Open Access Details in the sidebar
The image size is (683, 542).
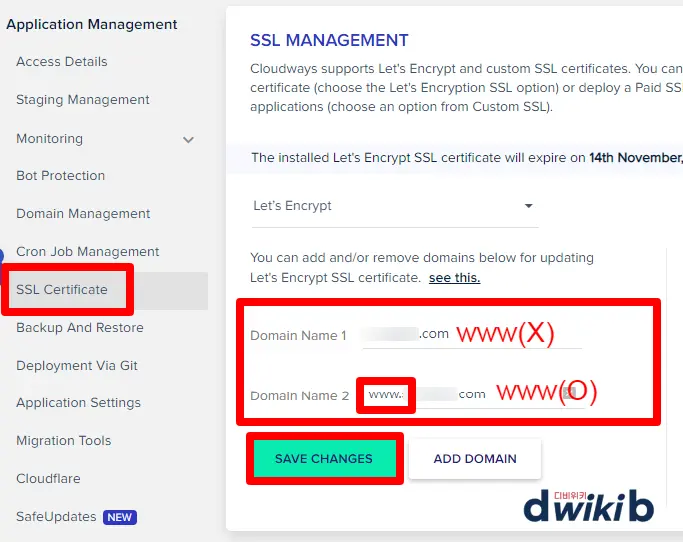click(x=62, y=62)
